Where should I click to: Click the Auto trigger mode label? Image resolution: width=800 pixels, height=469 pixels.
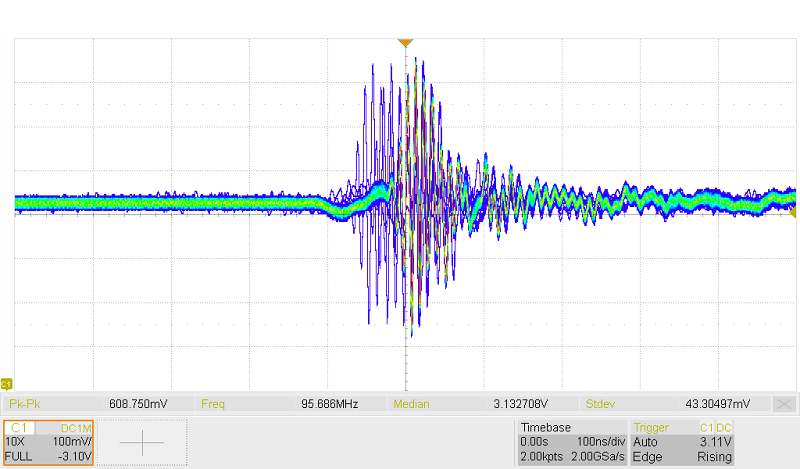tap(645, 442)
